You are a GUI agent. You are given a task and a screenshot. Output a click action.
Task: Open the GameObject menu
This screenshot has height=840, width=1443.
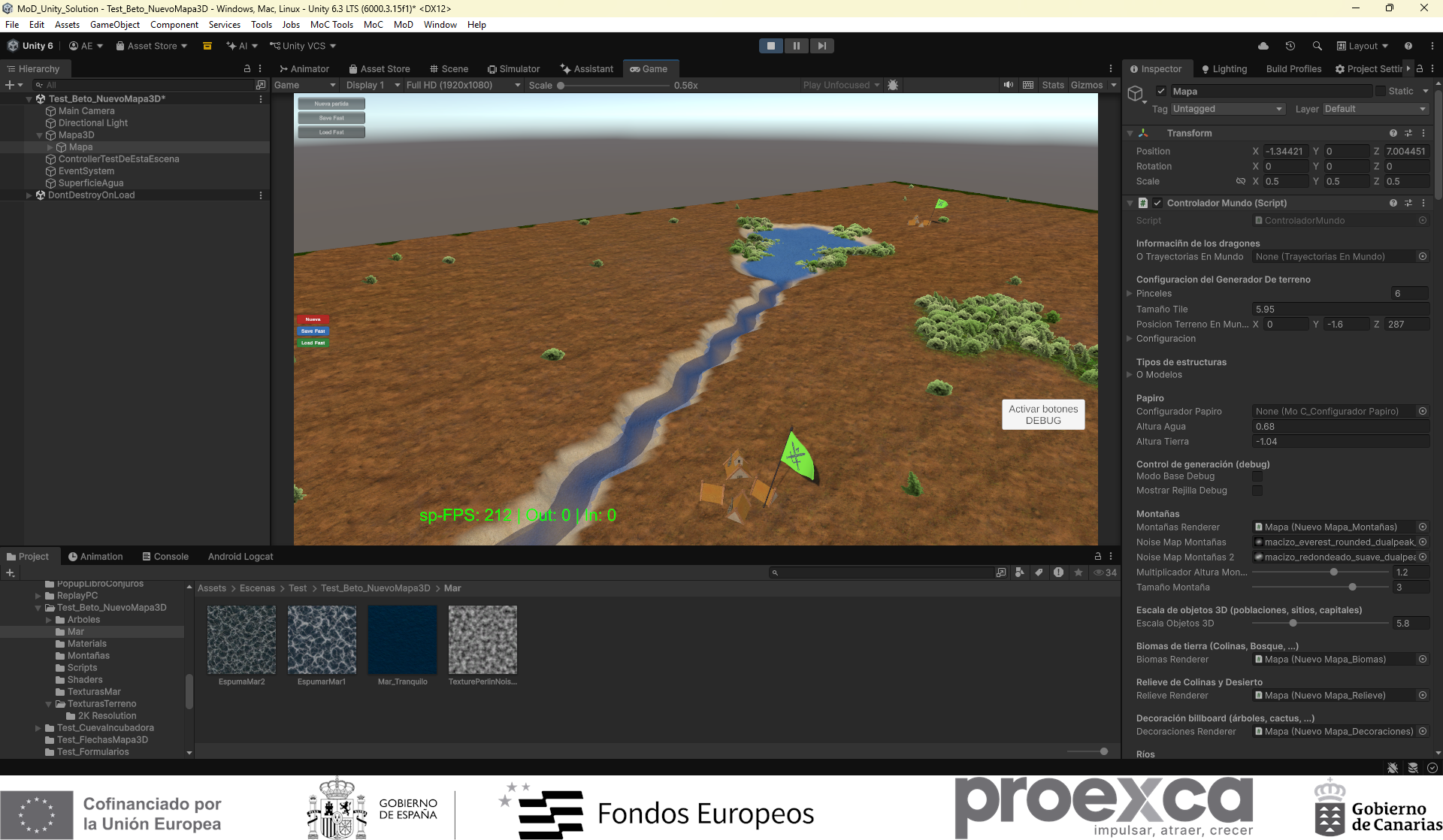115,25
